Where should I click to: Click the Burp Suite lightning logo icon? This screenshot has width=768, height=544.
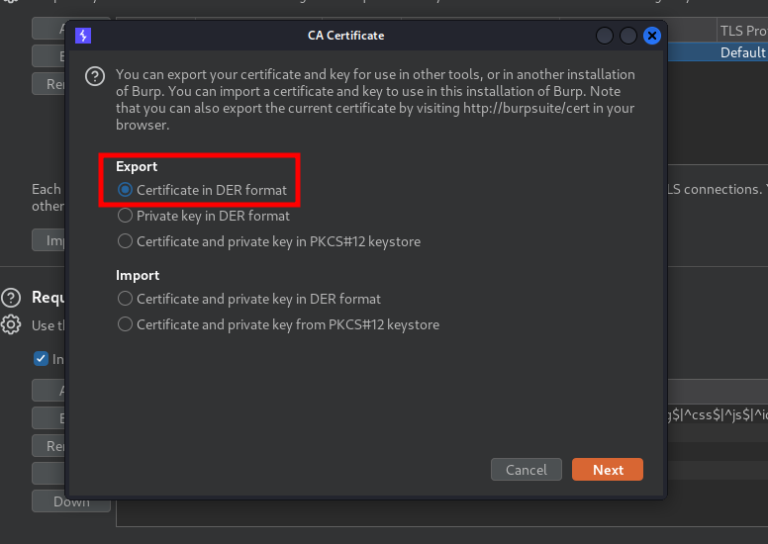click(83, 36)
